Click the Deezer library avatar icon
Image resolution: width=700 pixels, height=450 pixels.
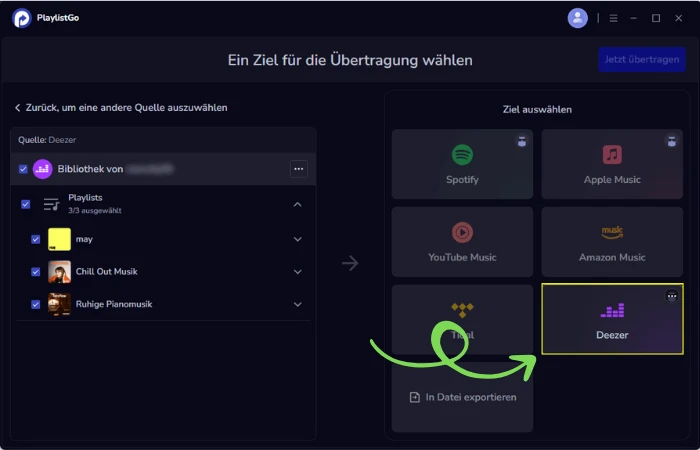(42, 169)
